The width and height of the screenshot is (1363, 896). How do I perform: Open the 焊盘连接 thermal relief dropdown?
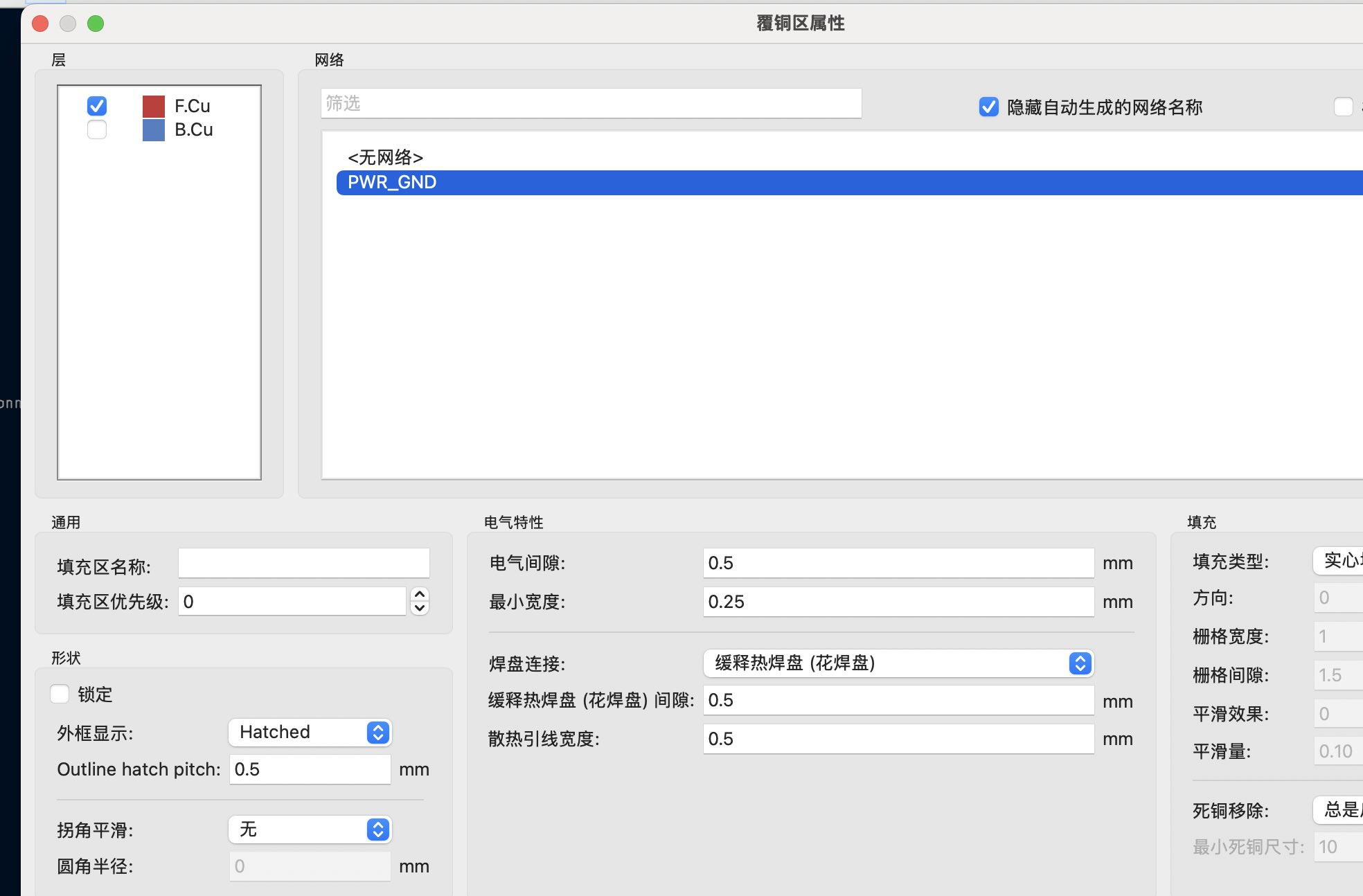pos(898,663)
